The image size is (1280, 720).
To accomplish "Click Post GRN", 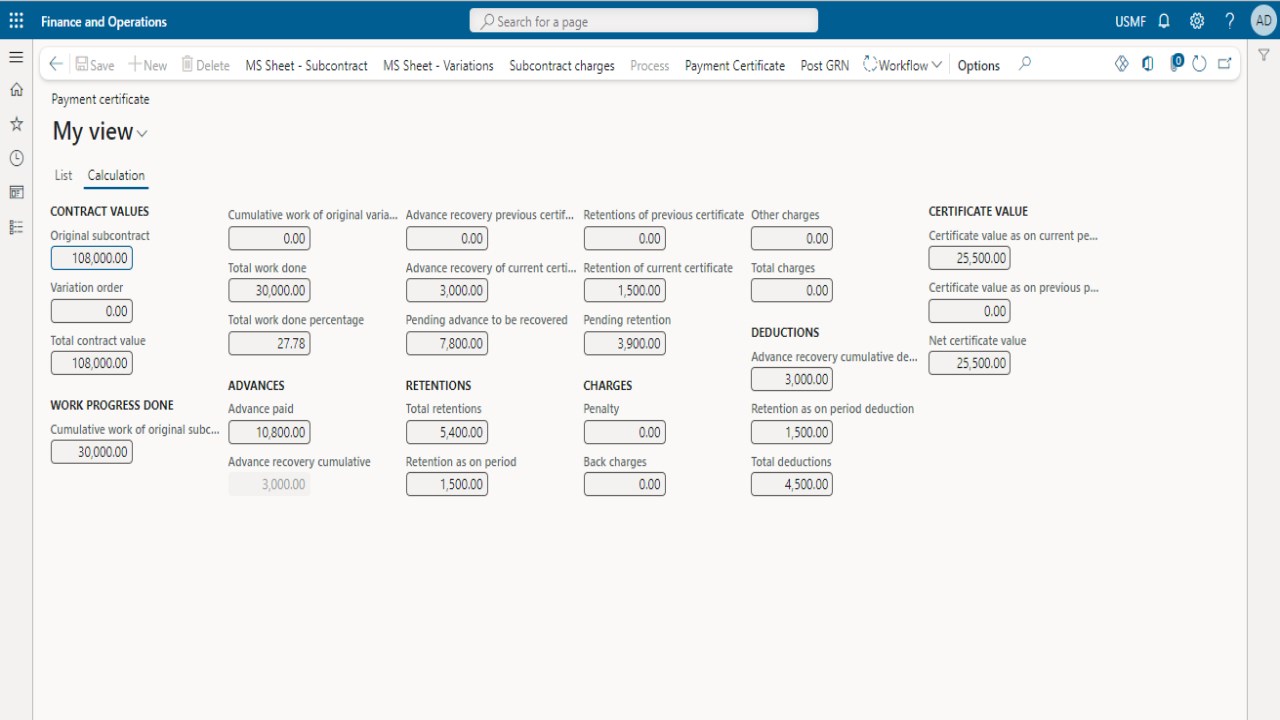I will tap(825, 65).
